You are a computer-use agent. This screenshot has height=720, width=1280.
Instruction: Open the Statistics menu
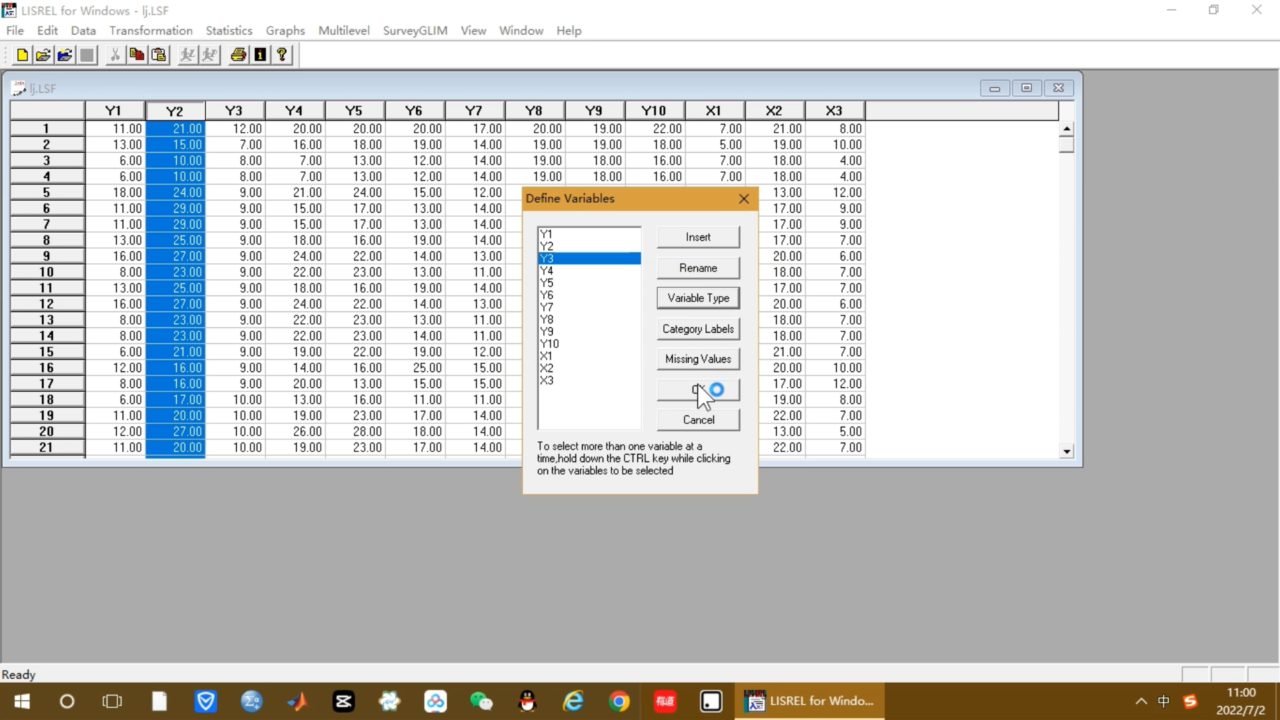click(229, 30)
